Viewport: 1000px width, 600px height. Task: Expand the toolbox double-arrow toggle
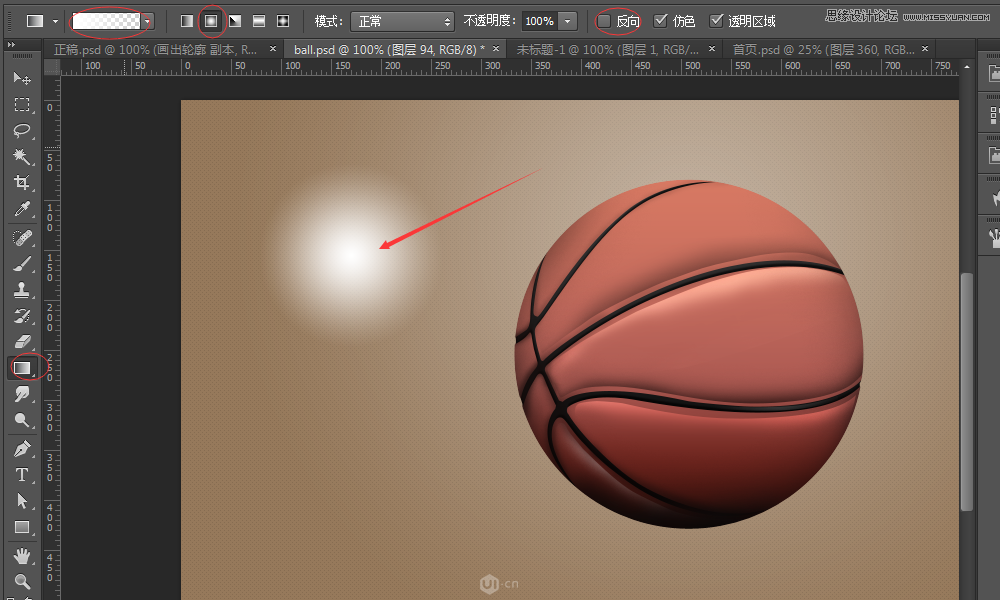11,45
